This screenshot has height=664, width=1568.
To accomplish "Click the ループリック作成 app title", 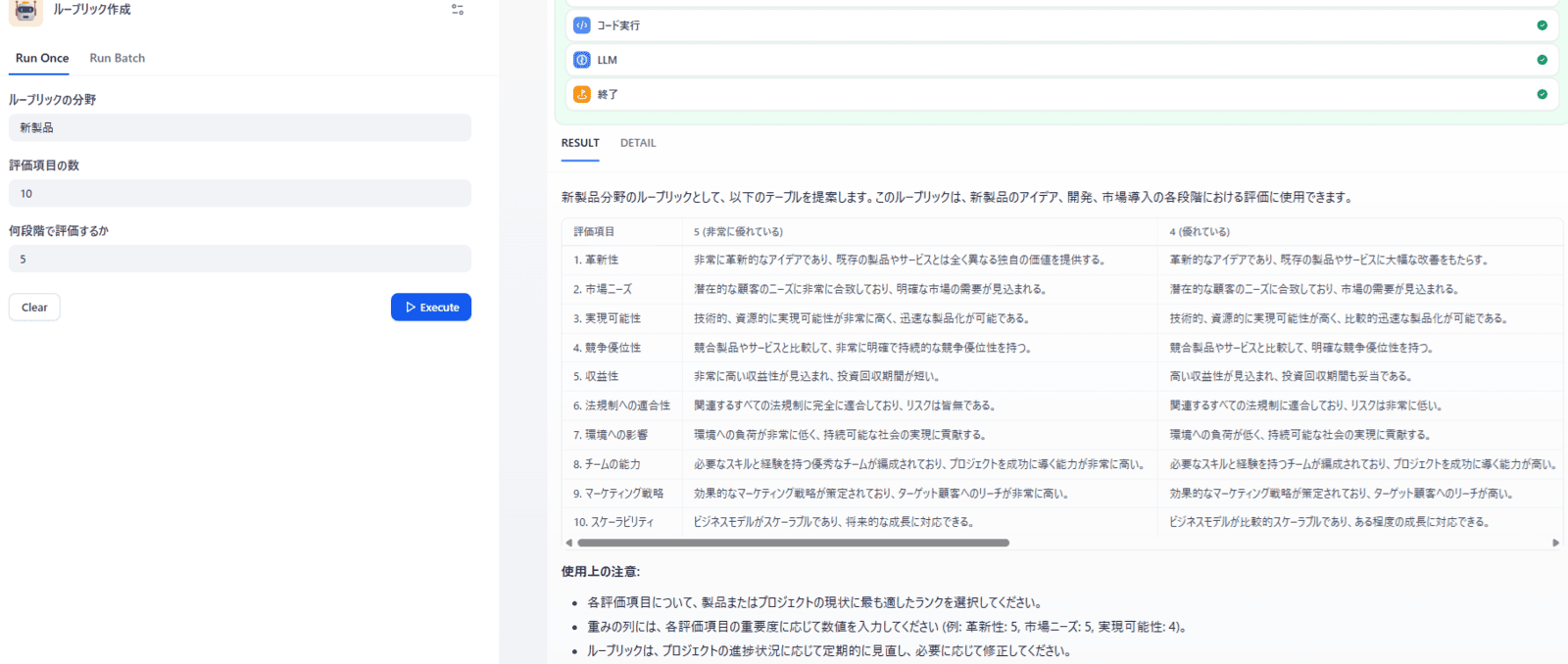I will click(x=92, y=10).
